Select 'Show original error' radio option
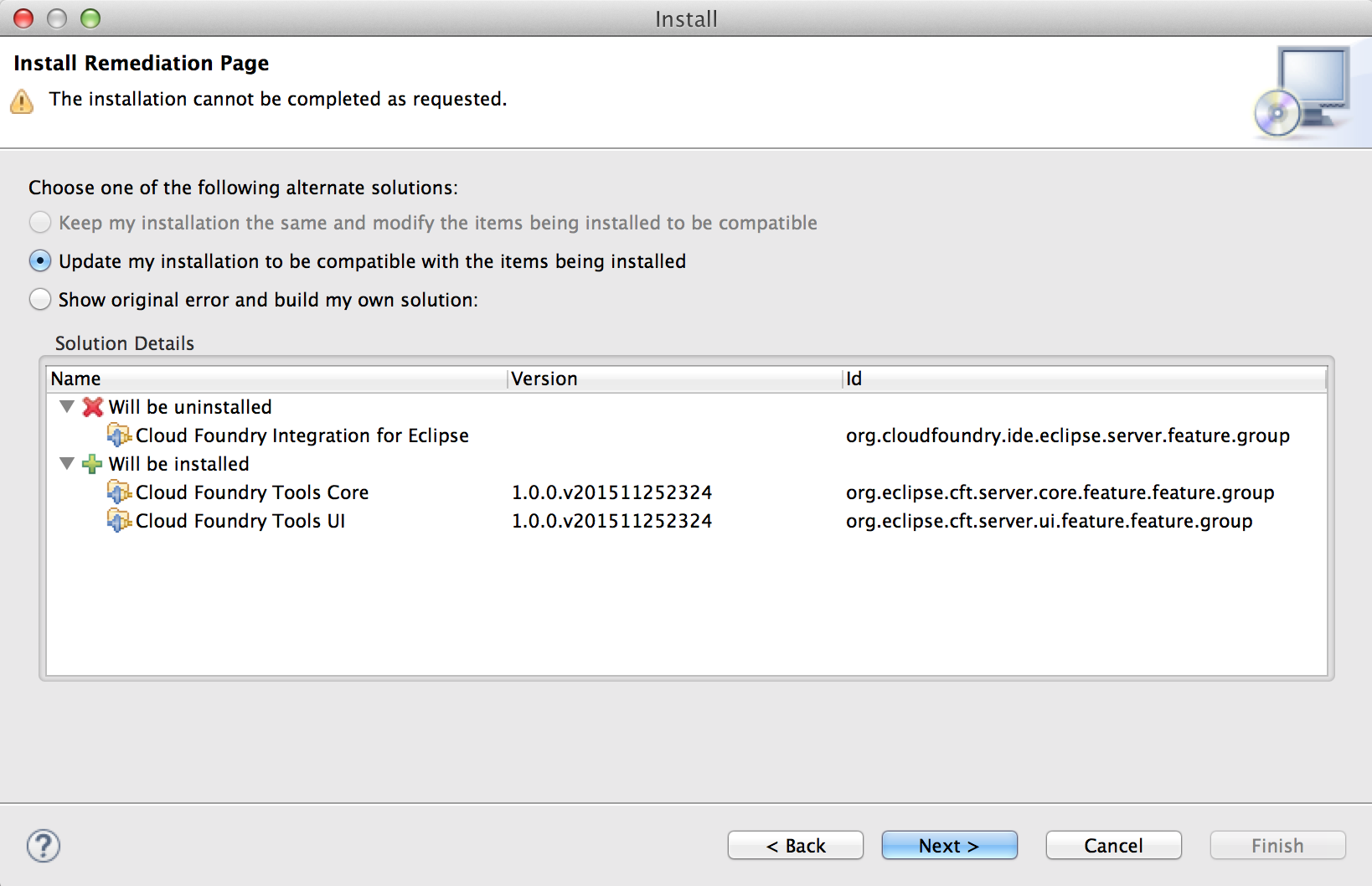1372x886 pixels. tap(40, 300)
